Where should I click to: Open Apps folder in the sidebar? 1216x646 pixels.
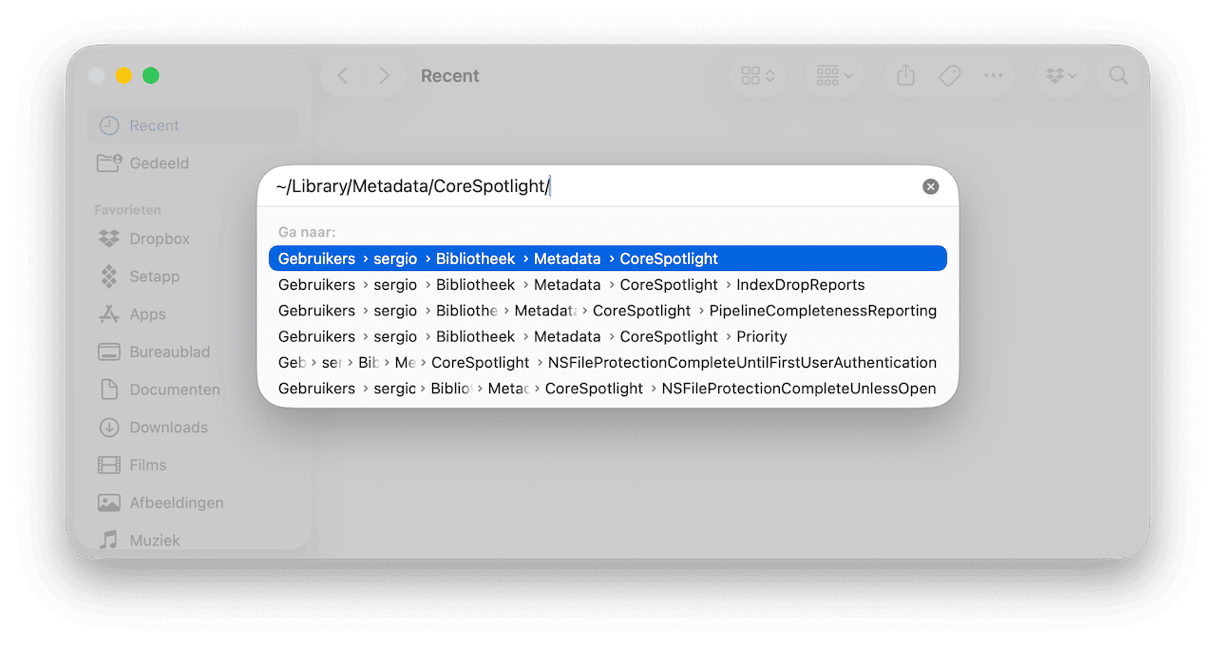click(x=193, y=314)
